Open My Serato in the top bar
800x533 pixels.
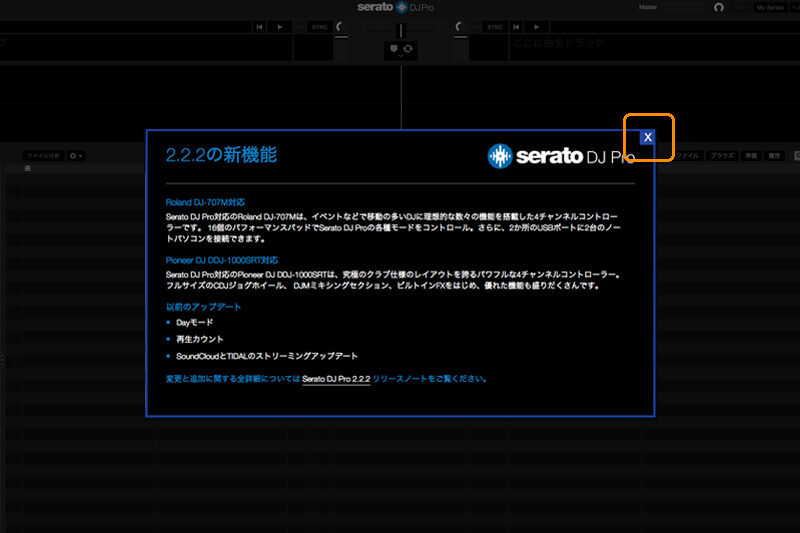[x=770, y=8]
